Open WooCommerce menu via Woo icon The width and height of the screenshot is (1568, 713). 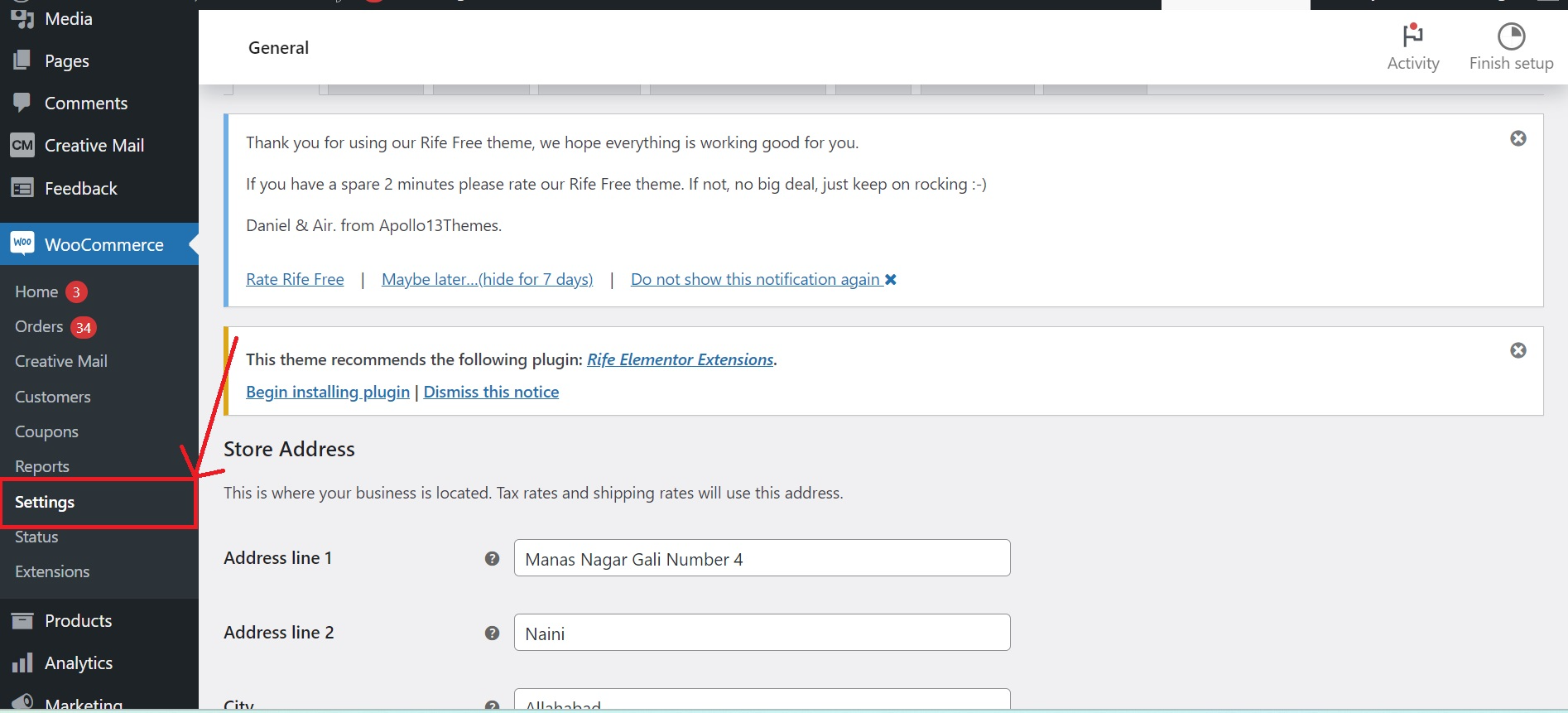[22, 243]
